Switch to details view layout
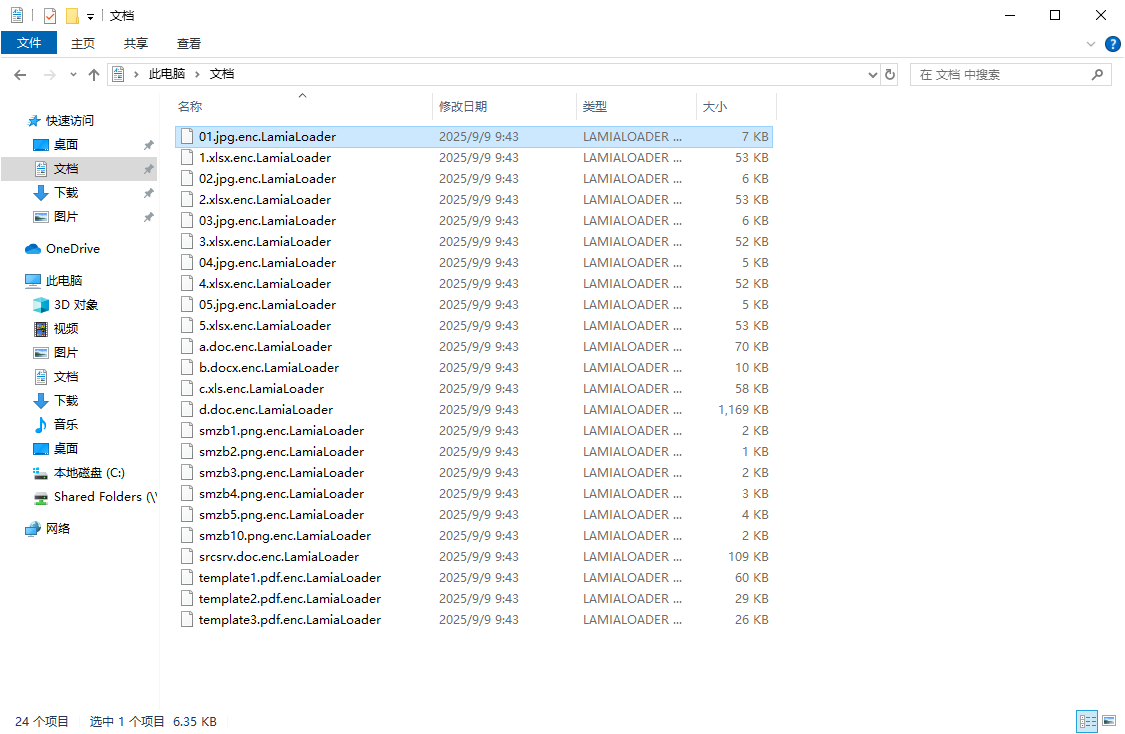Screen dimensions: 1125x734 pyautogui.click(x=1087, y=721)
